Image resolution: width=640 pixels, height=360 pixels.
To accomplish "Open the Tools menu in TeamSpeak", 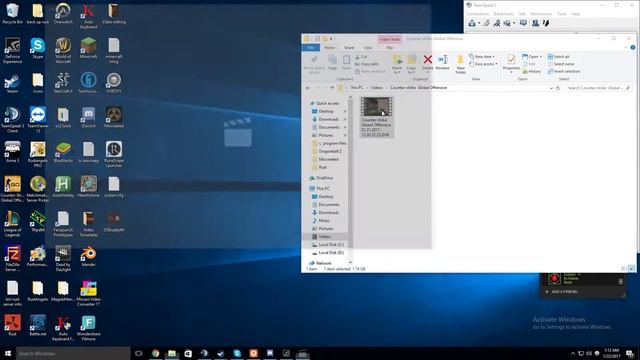I will (562, 14).
